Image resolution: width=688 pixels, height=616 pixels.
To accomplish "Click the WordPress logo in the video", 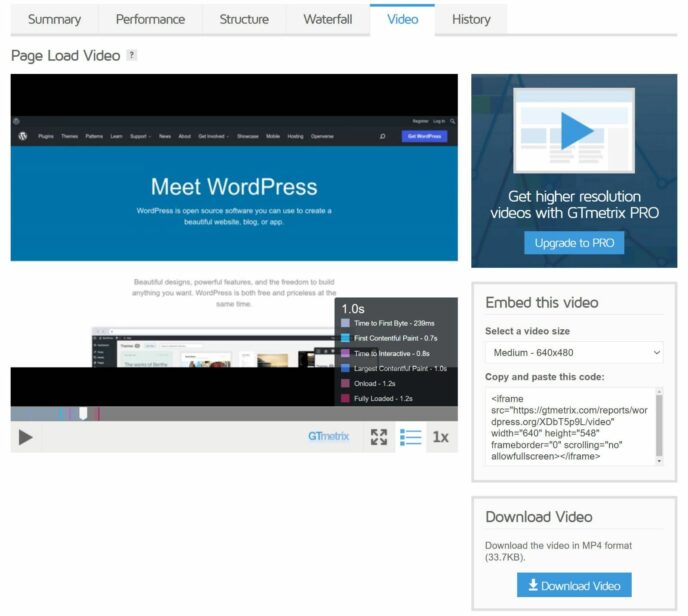I will tap(23, 136).
